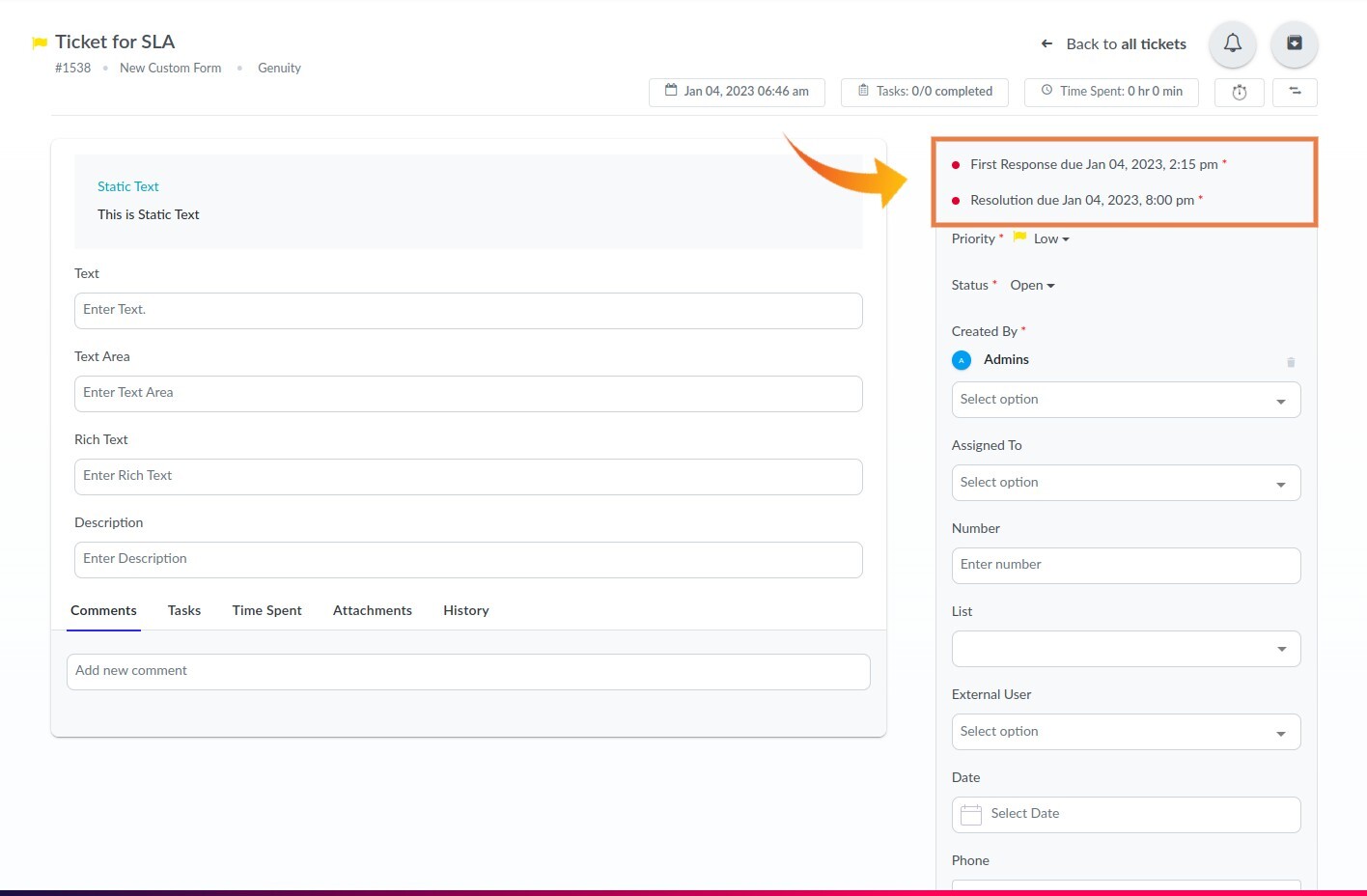Click the yellow flag icon beside ticket title
This screenshot has height=896, width=1367.
pos(40,42)
